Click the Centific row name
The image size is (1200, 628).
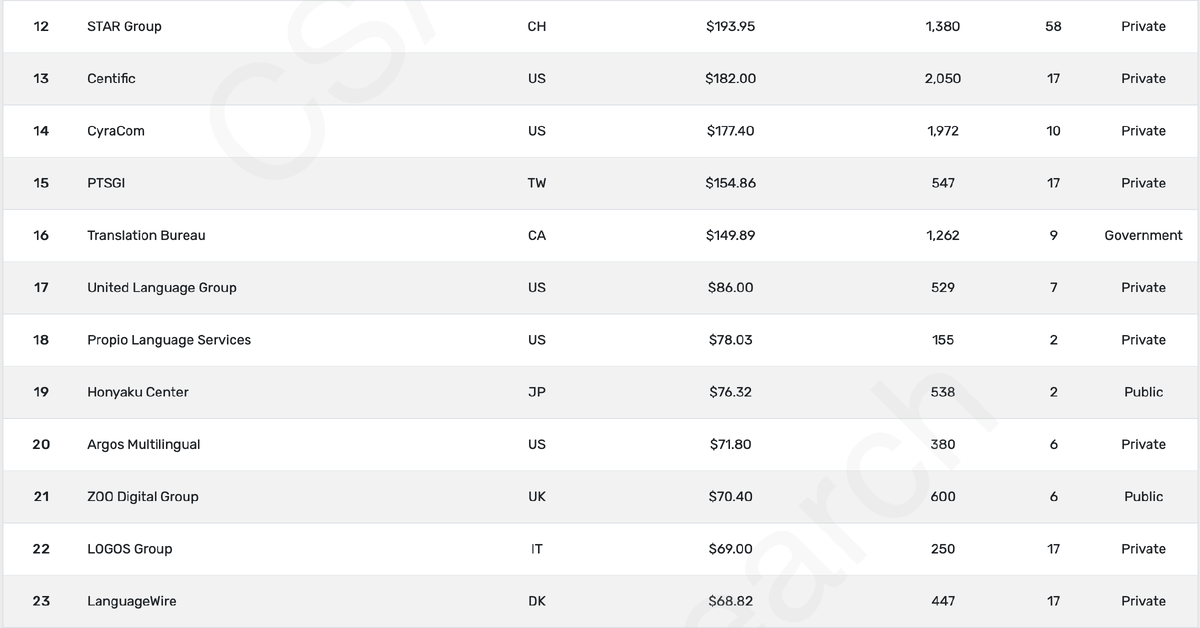(111, 78)
